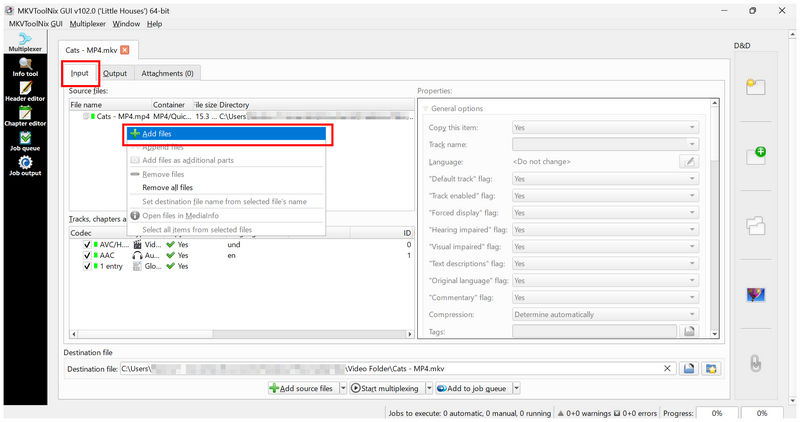
Task: Click the MKVToolNix title bar app icon
Action: tap(9, 10)
